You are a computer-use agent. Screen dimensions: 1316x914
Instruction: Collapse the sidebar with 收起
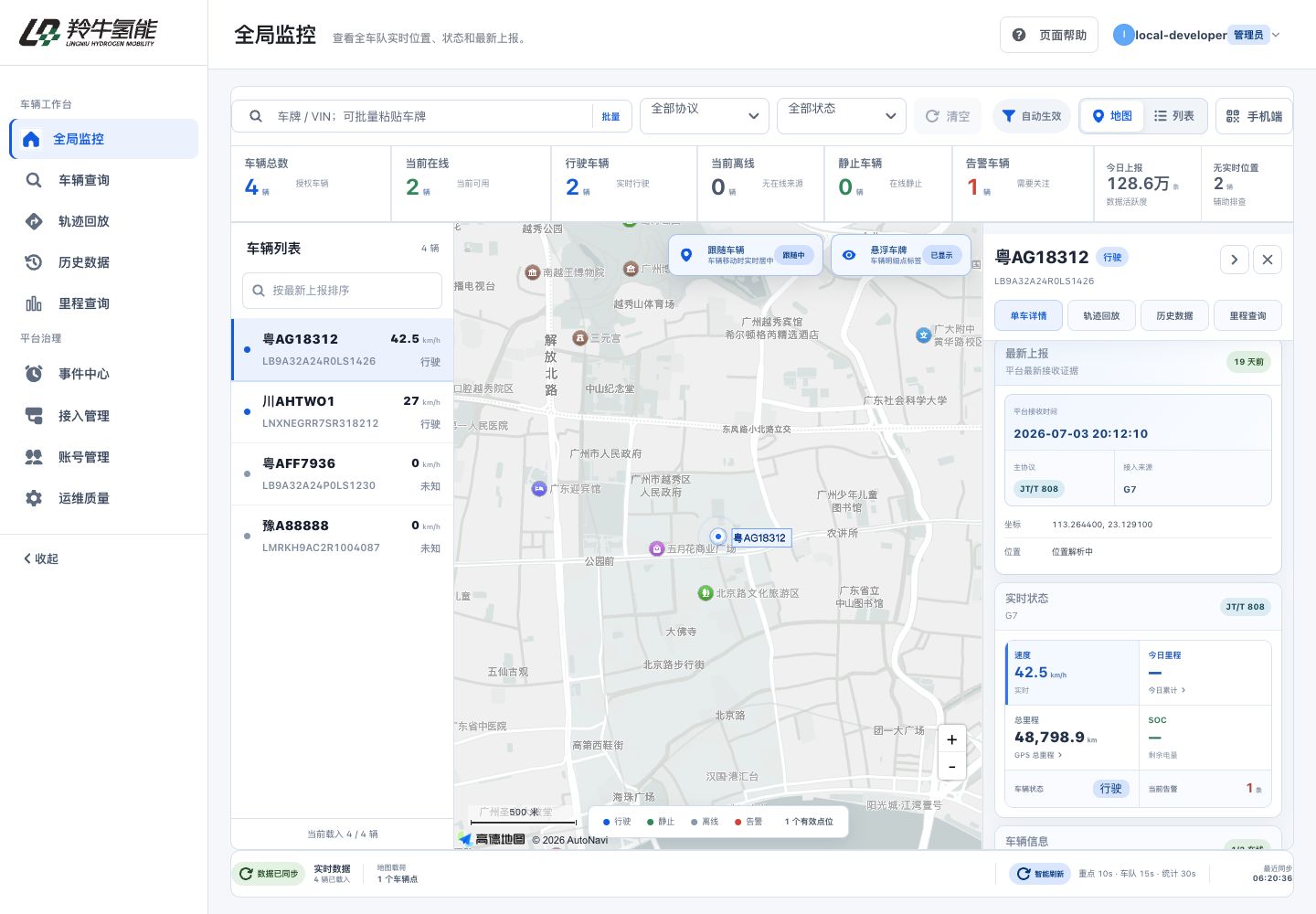click(41, 558)
